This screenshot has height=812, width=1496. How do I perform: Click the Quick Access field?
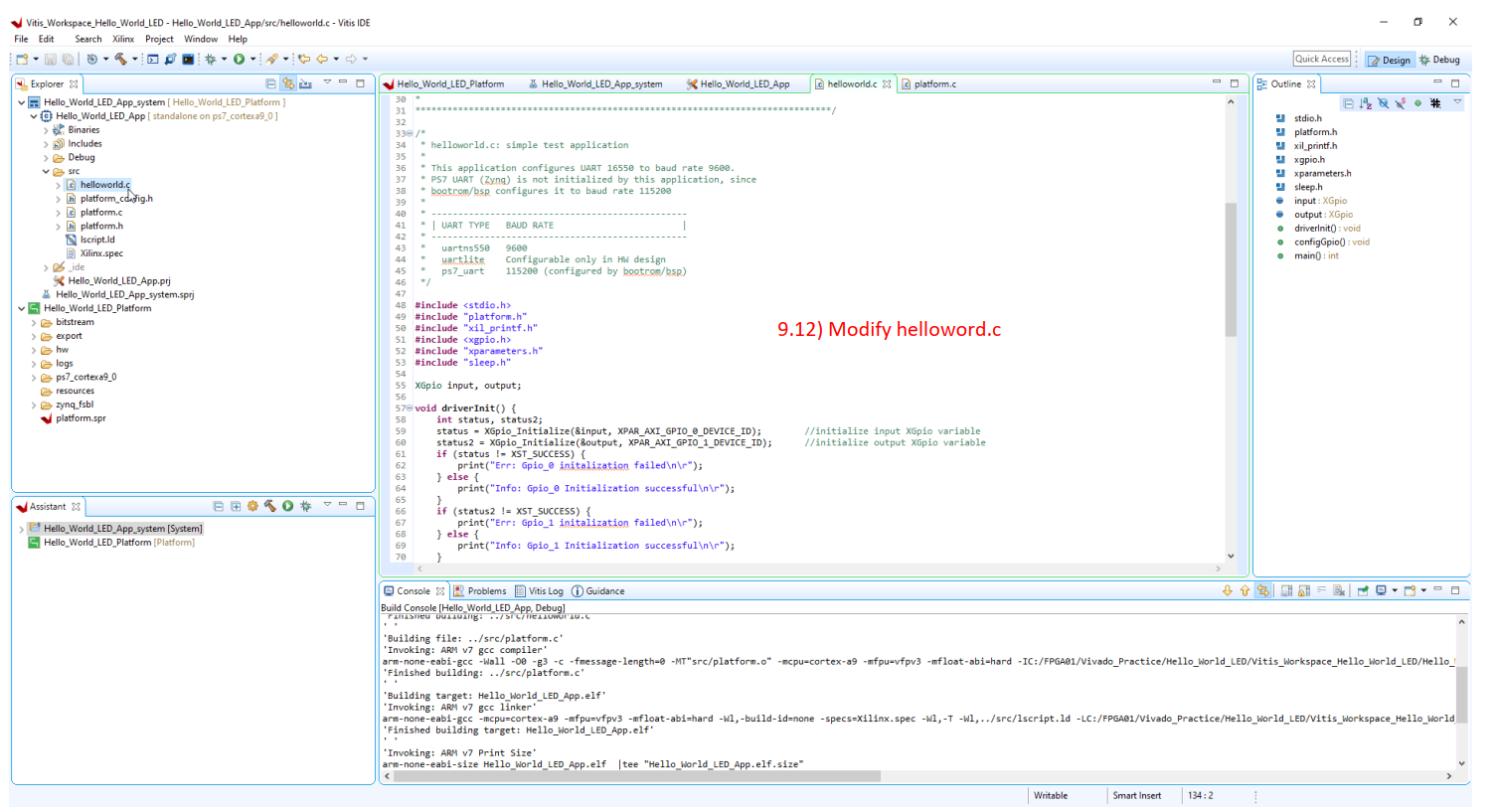pyautogui.click(x=1322, y=59)
